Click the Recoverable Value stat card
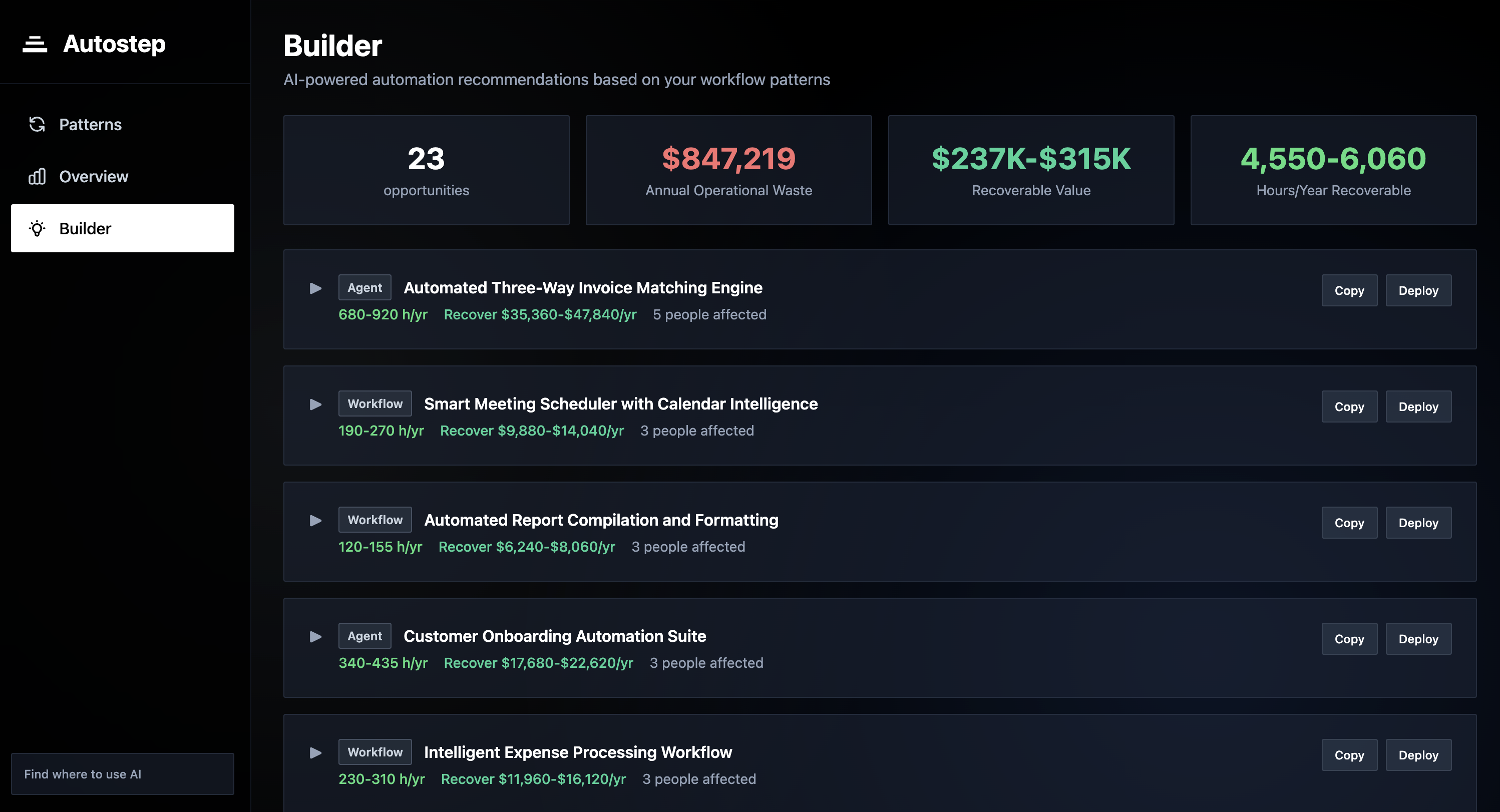 pos(1031,170)
